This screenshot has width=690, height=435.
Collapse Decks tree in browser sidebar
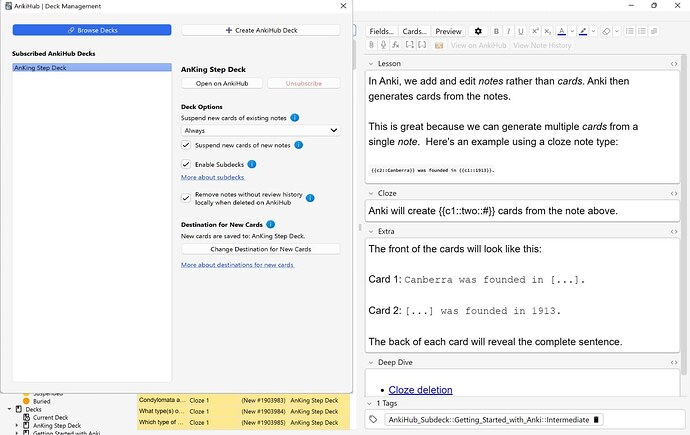point(9,409)
